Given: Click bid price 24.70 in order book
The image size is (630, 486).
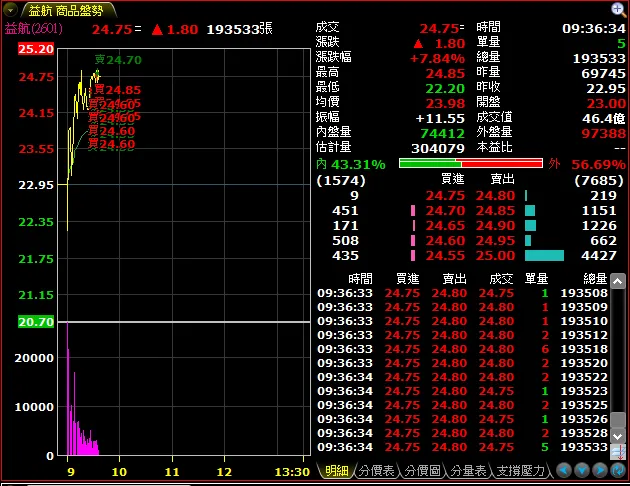Looking at the screenshot, I should click(445, 210).
